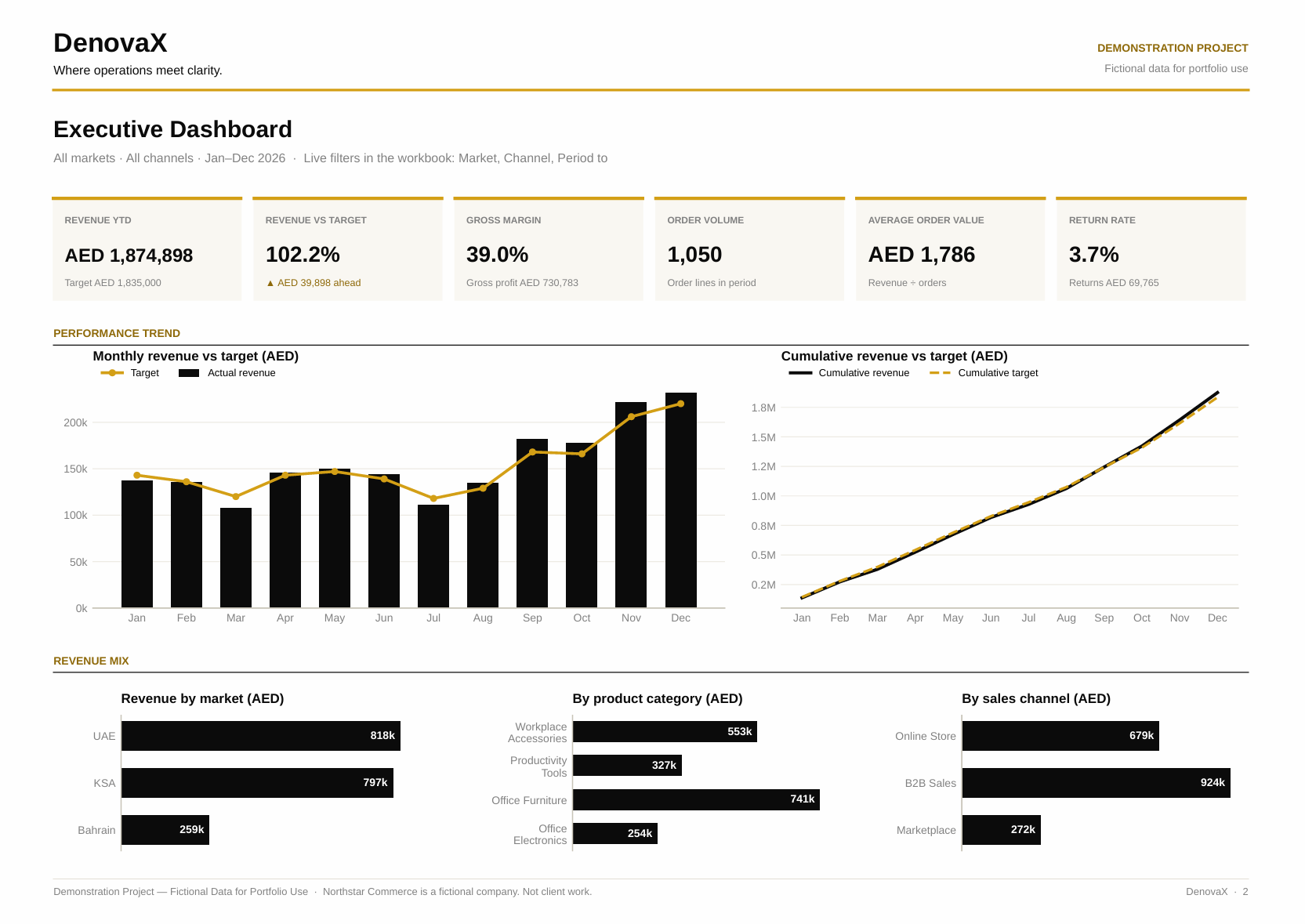1305x924 pixels.
Task: Click the 1,050 order volume figure
Action: click(x=694, y=255)
